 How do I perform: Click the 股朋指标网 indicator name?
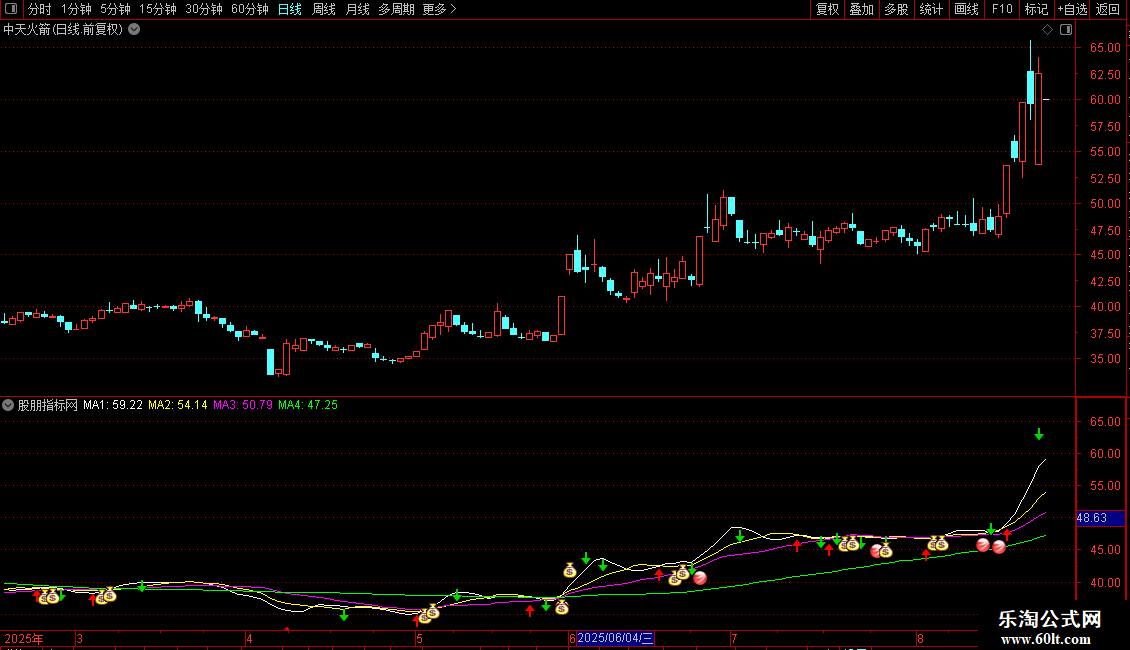(x=48, y=405)
